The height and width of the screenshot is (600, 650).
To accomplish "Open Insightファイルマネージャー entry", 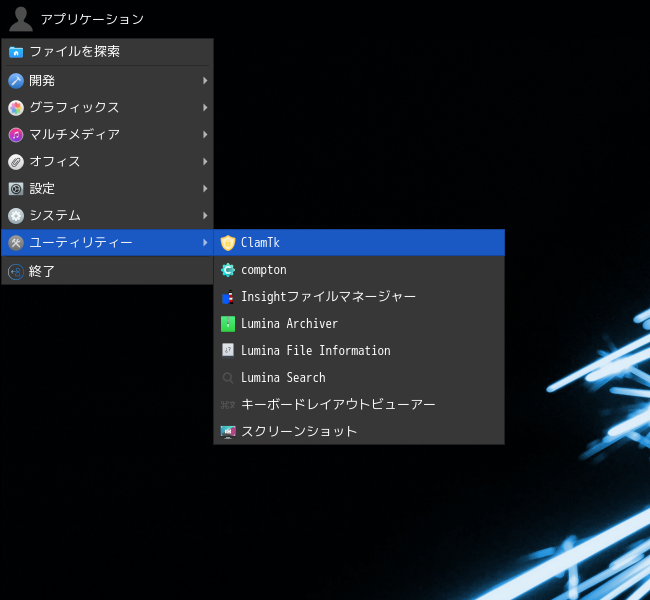I will coord(359,297).
